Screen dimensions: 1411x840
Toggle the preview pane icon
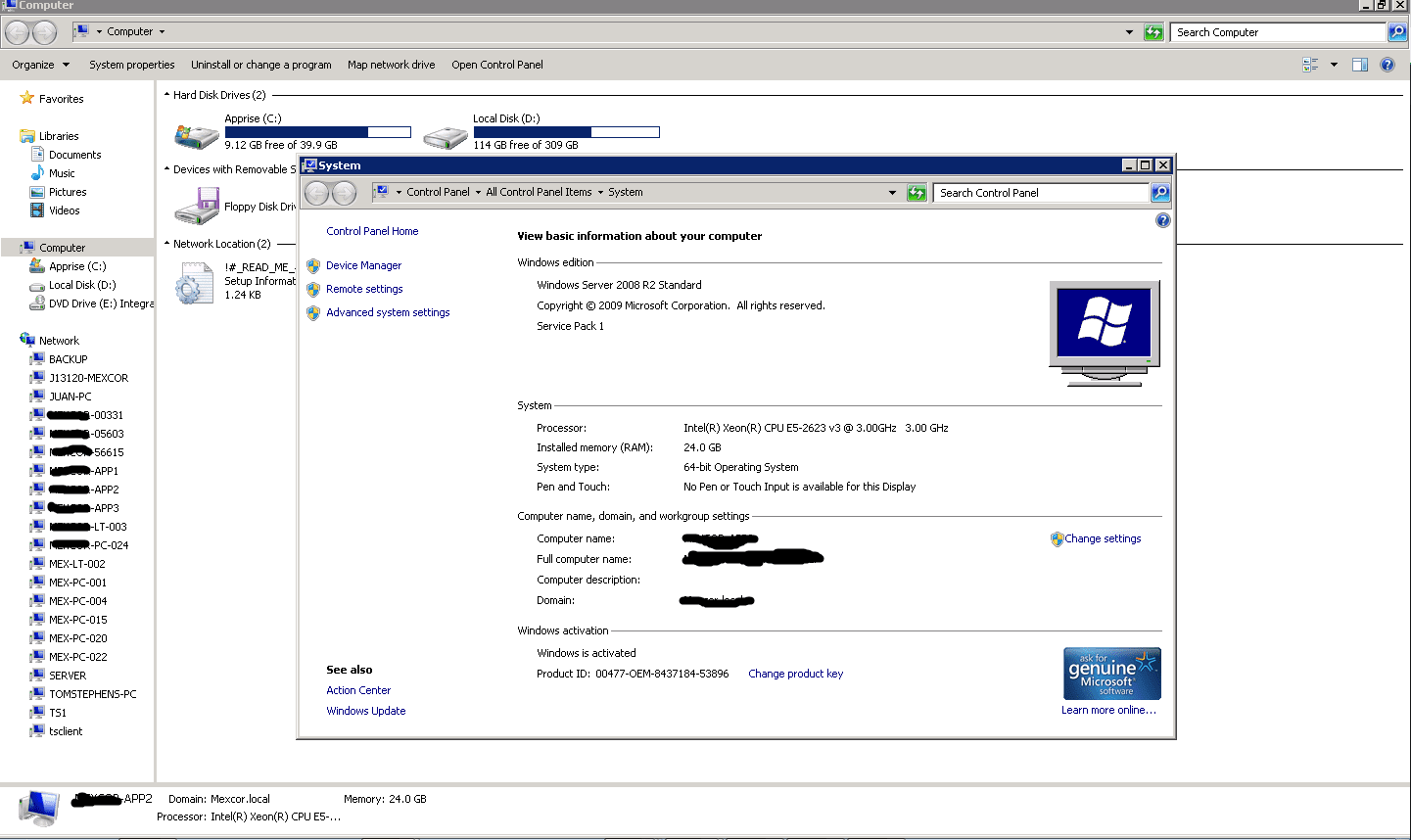[x=1359, y=65]
